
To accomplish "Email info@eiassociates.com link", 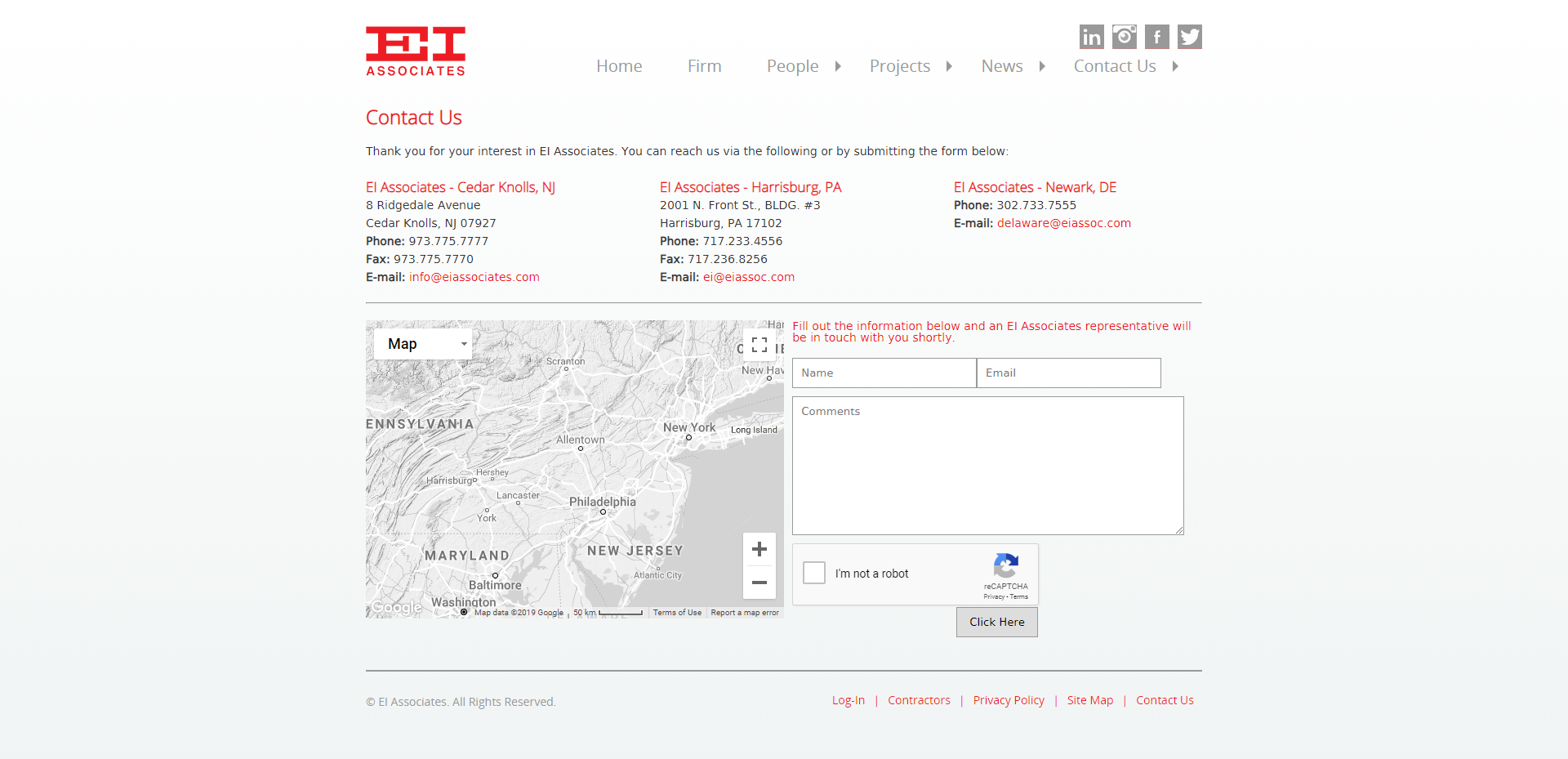I will point(474,277).
